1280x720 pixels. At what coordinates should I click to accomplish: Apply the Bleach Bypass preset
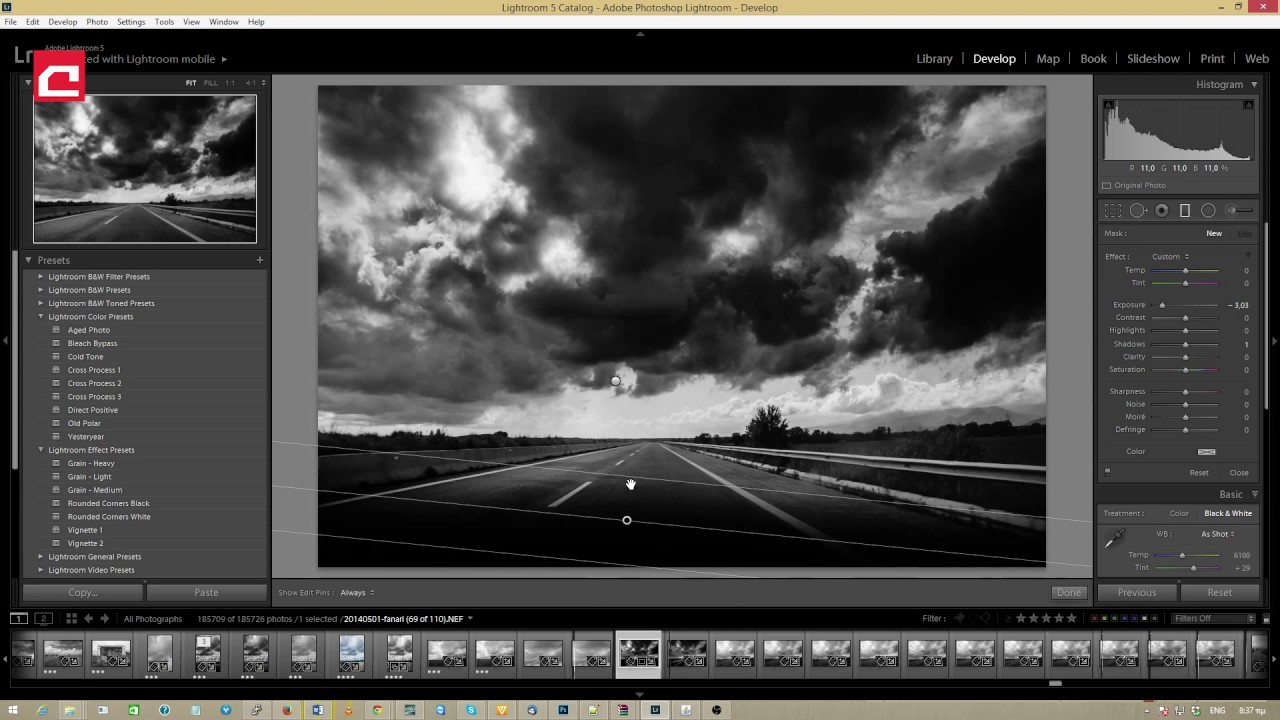coord(92,344)
